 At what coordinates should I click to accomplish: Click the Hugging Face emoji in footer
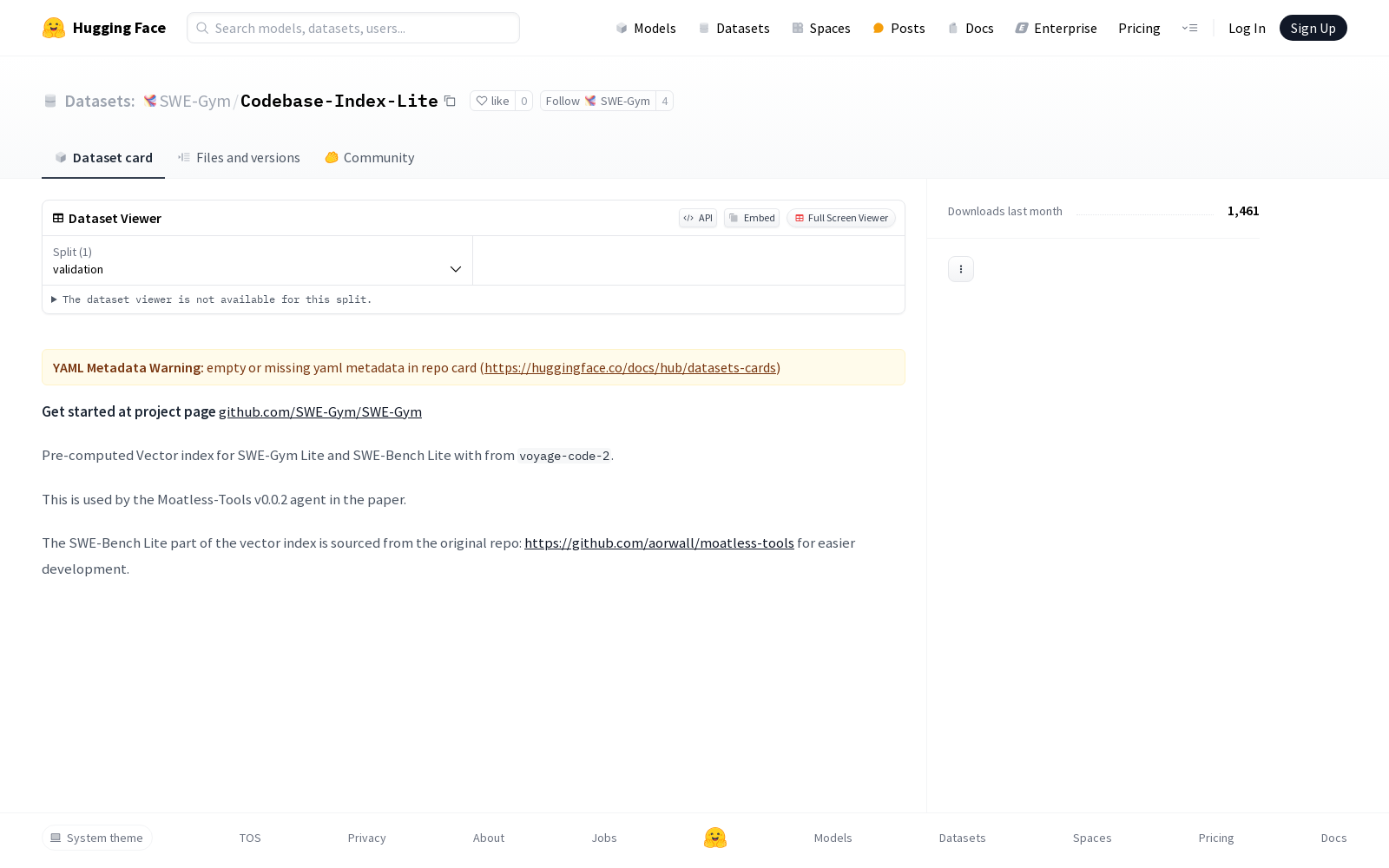point(715,838)
